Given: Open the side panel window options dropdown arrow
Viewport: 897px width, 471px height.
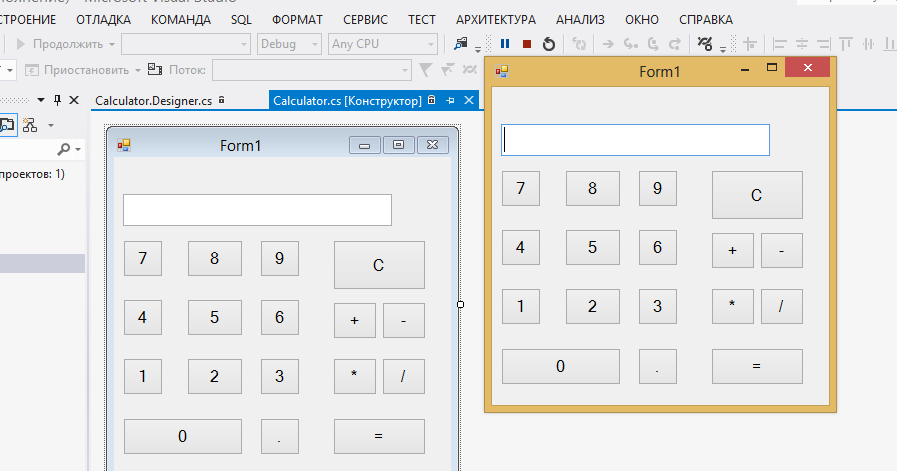Looking at the screenshot, I should click(41, 100).
